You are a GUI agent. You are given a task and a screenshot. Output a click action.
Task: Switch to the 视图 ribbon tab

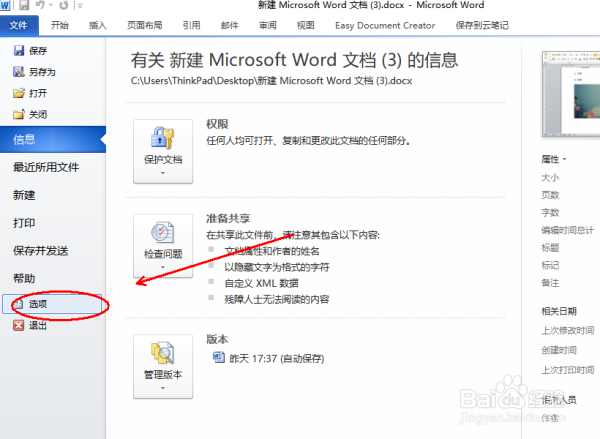click(306, 26)
